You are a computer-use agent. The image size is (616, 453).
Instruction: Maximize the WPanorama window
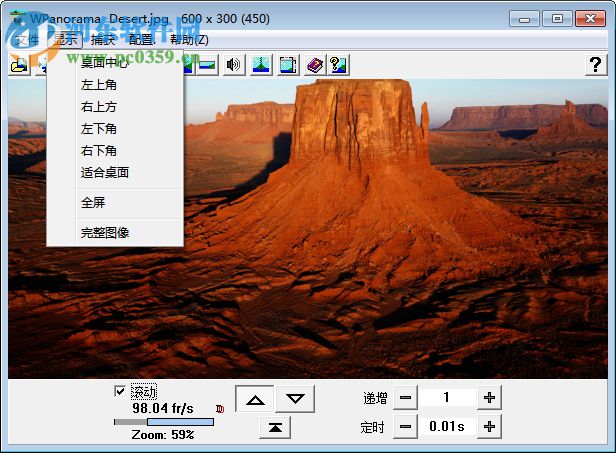[x=557, y=18]
